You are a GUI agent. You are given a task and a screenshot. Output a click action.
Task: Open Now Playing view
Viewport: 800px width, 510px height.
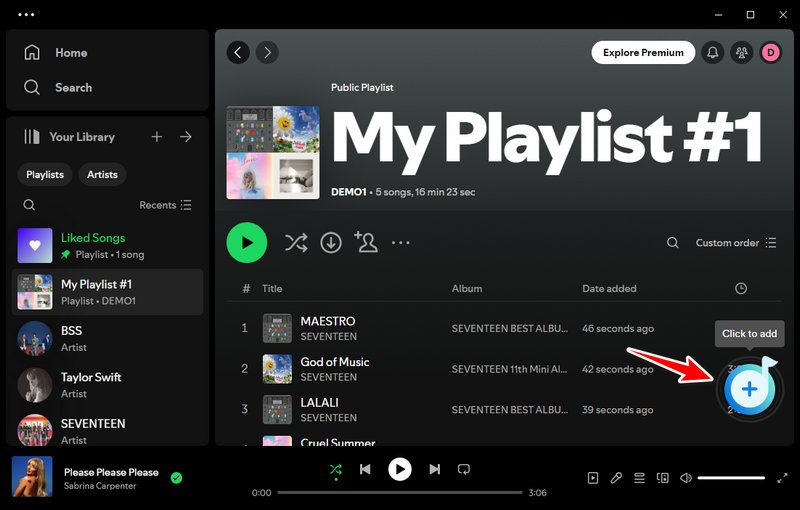tap(592, 478)
